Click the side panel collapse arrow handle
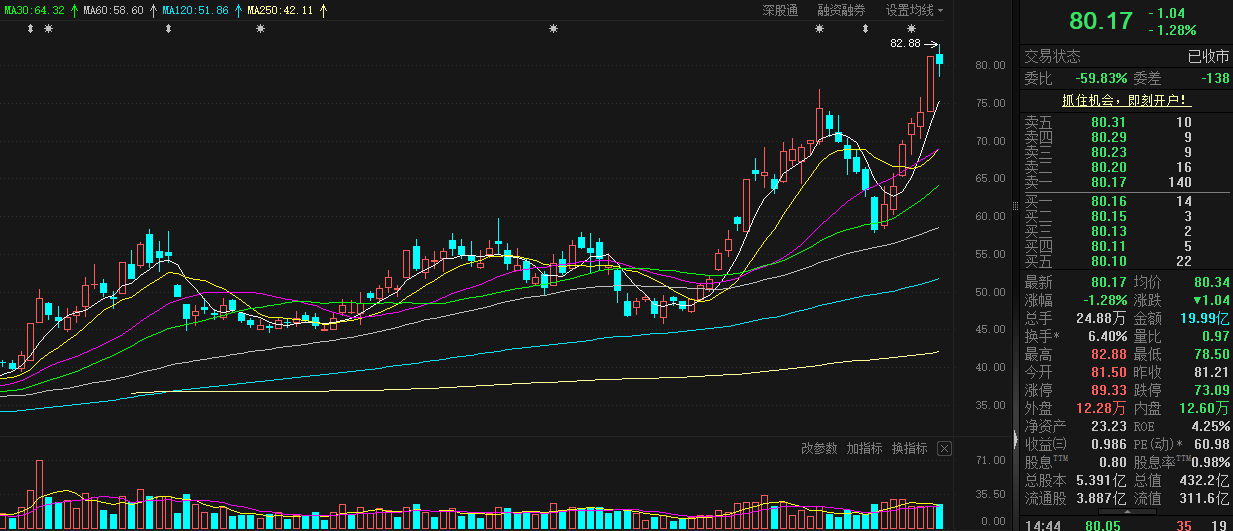1233x531 pixels. click(1017, 439)
